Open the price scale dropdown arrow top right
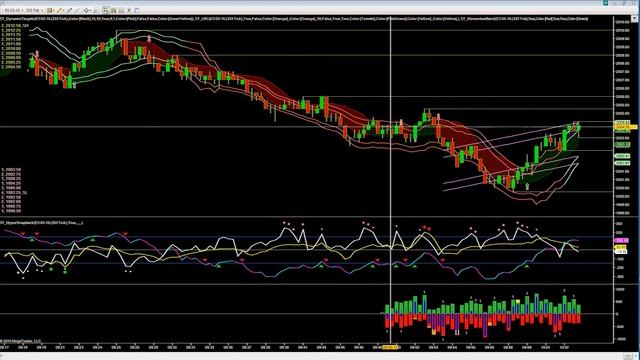This screenshot has width=640, height=360. point(635,18)
